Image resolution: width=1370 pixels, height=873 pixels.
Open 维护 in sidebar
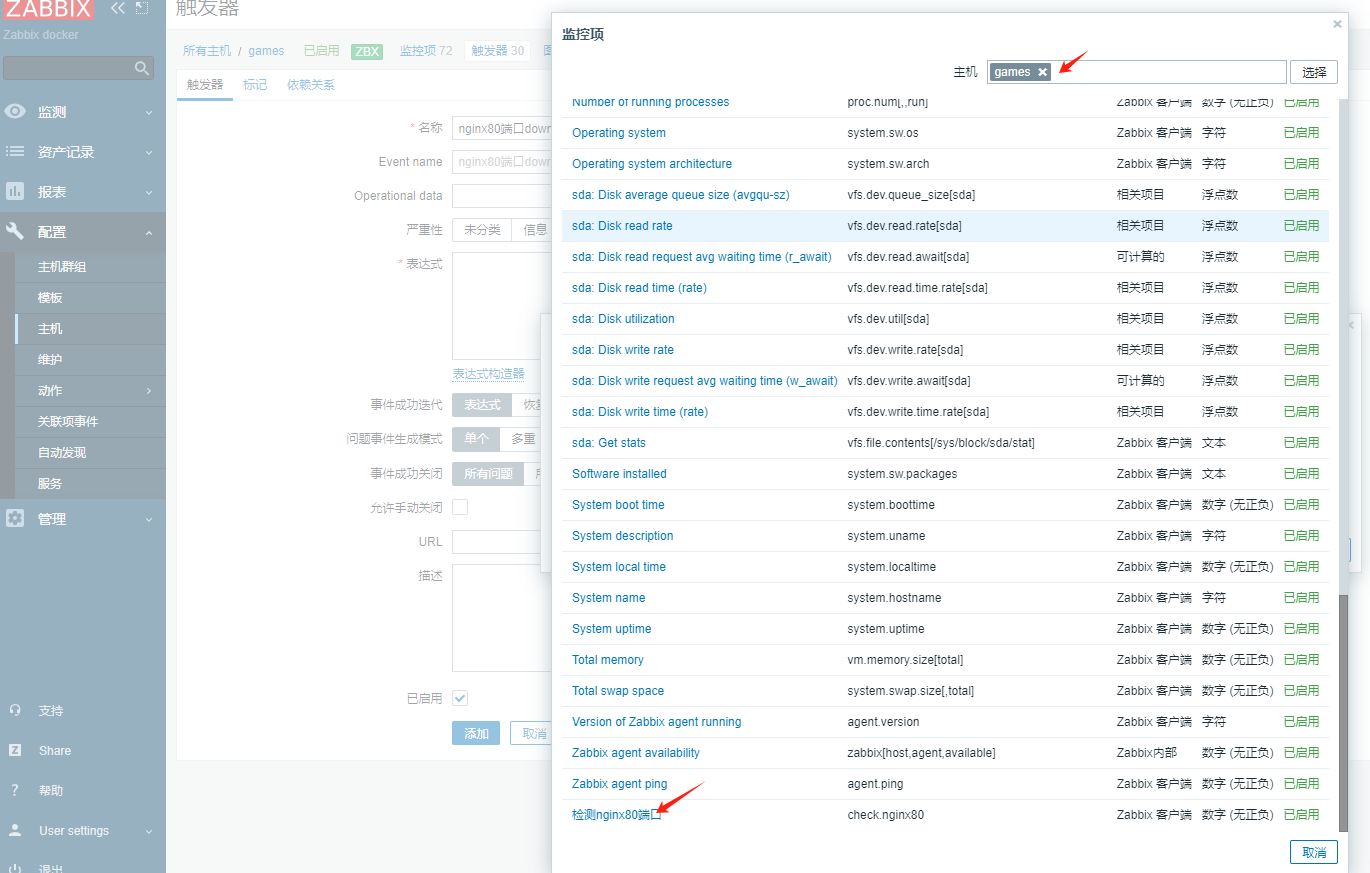coord(50,360)
